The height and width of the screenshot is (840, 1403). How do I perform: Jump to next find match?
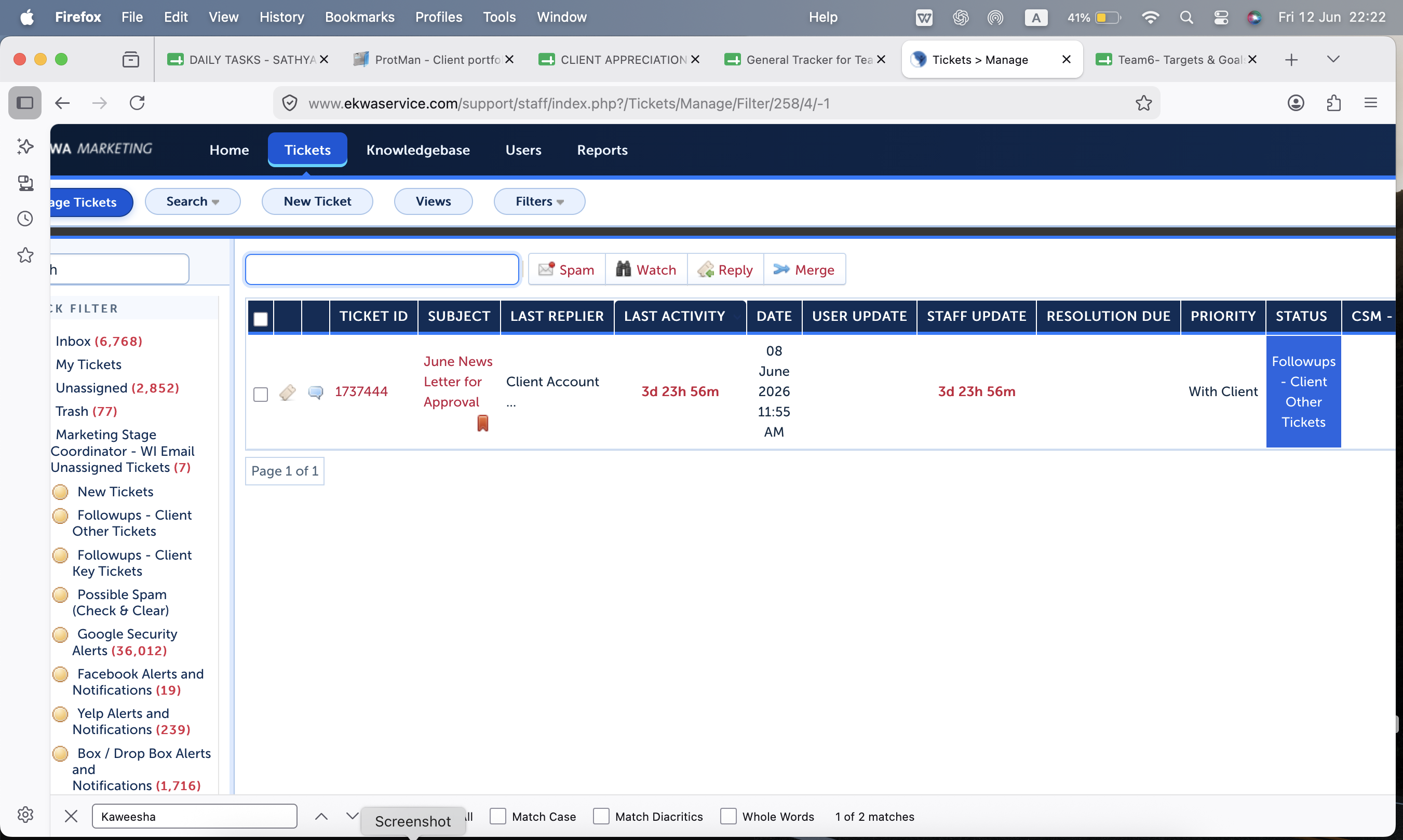click(352, 816)
